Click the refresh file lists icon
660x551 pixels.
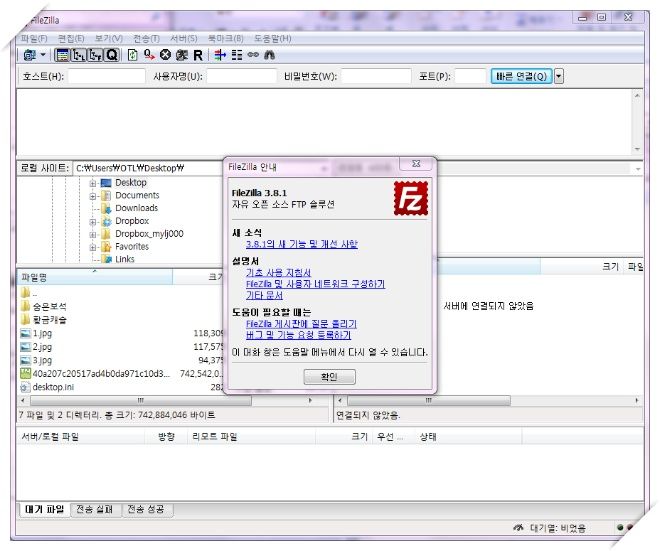click(x=132, y=55)
